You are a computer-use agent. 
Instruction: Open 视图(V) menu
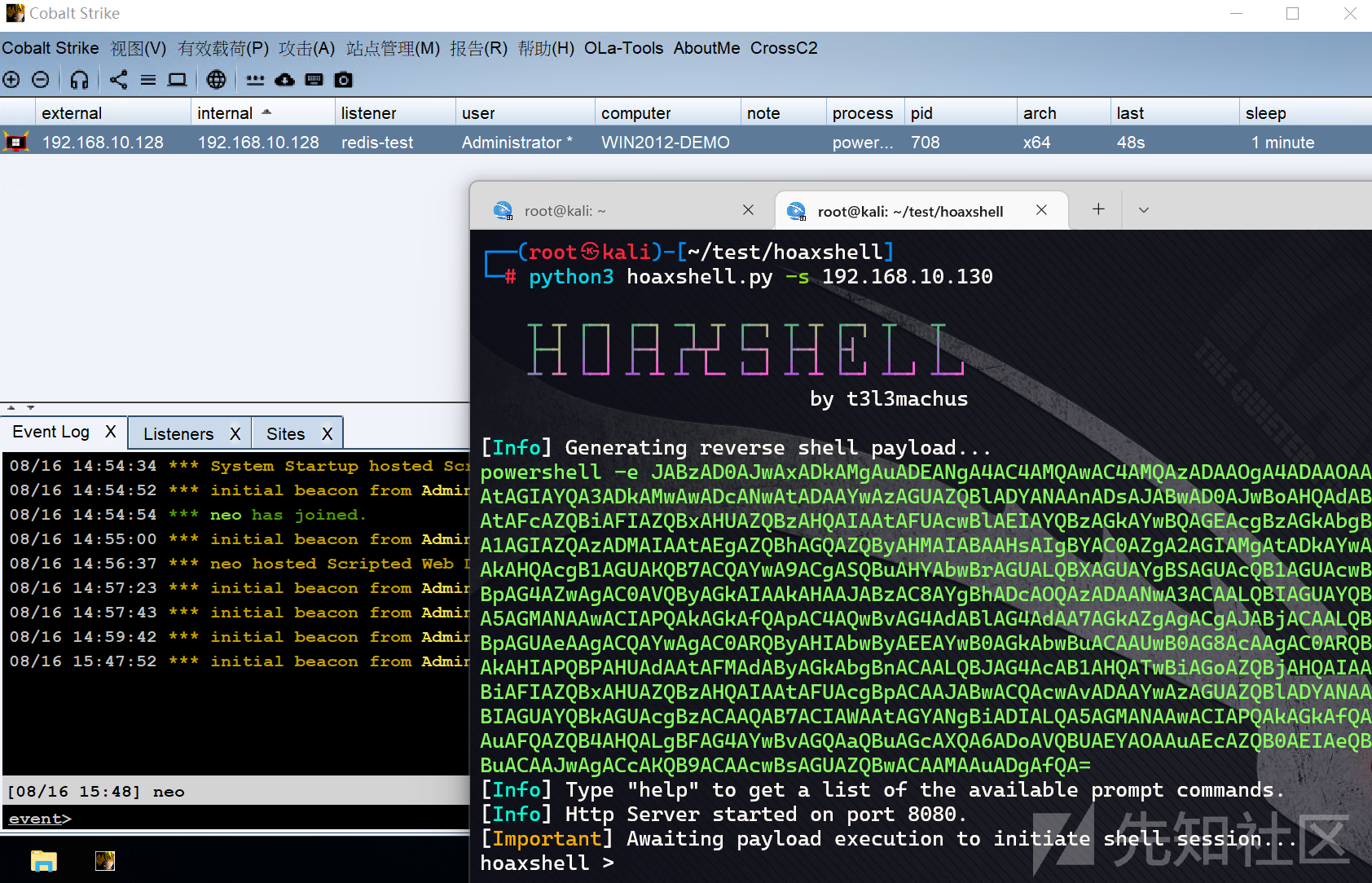coord(139,48)
